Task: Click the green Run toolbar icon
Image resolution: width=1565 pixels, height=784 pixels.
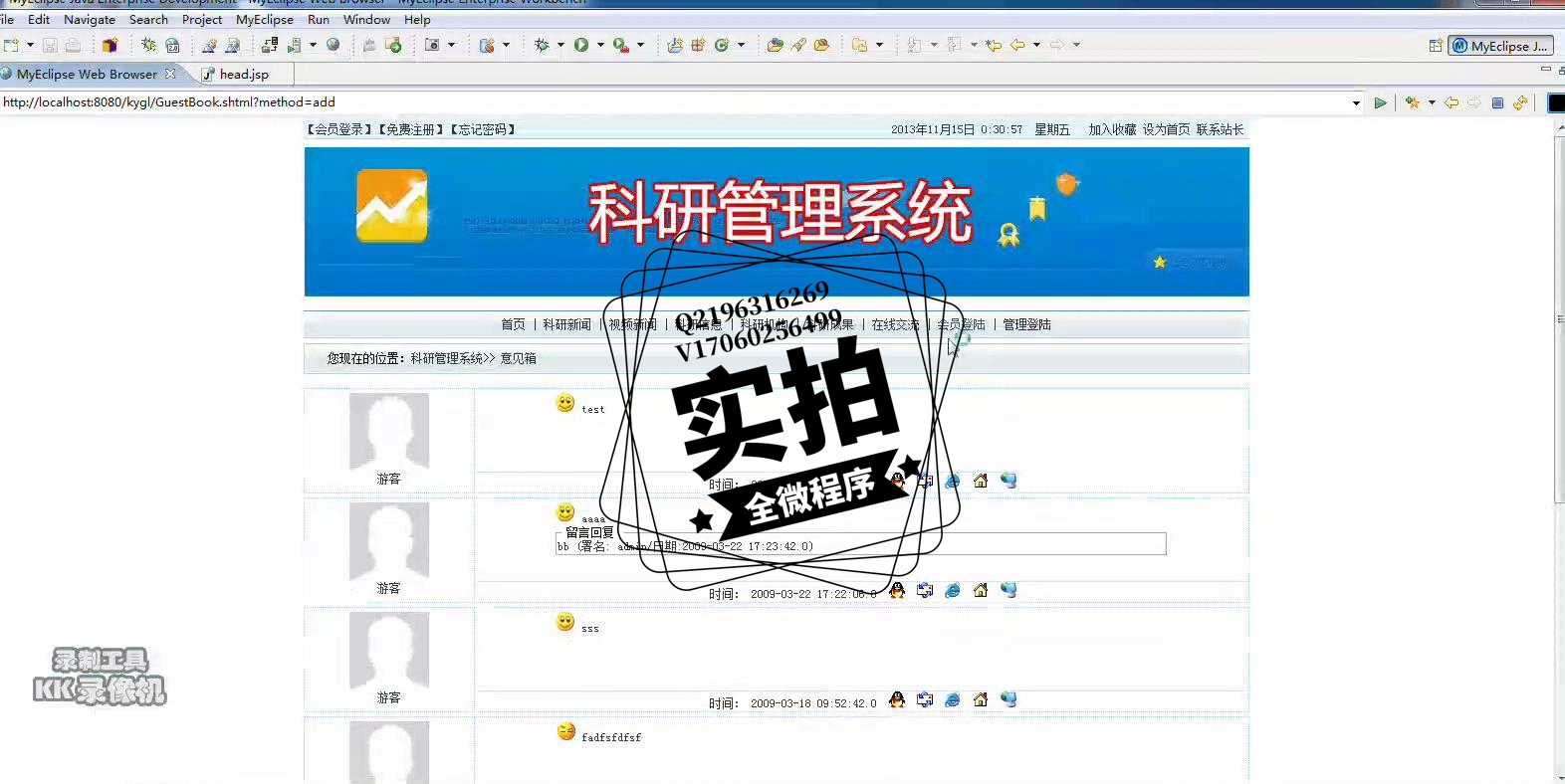Action: point(581,45)
